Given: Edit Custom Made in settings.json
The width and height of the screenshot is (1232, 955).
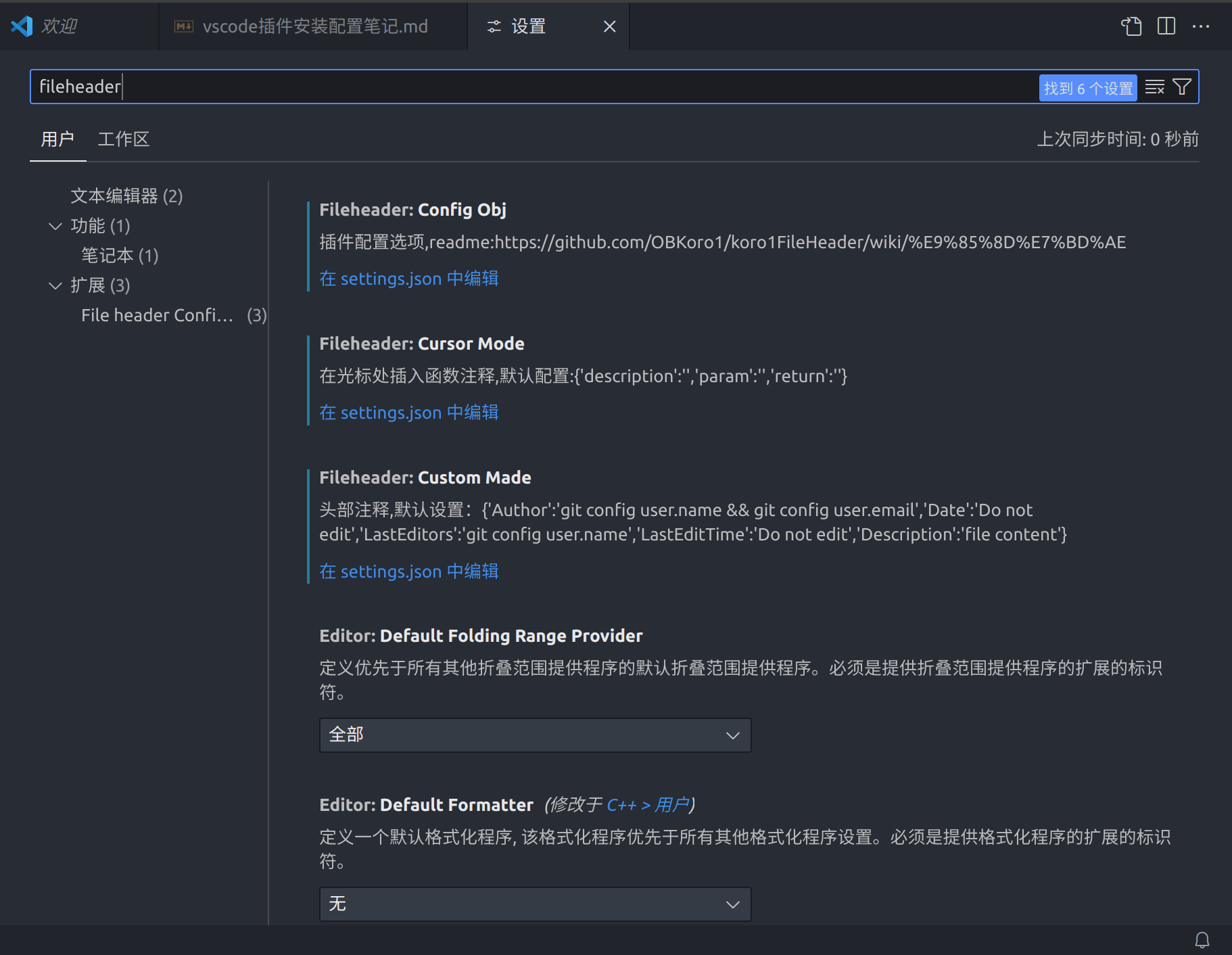Looking at the screenshot, I should point(408,572).
